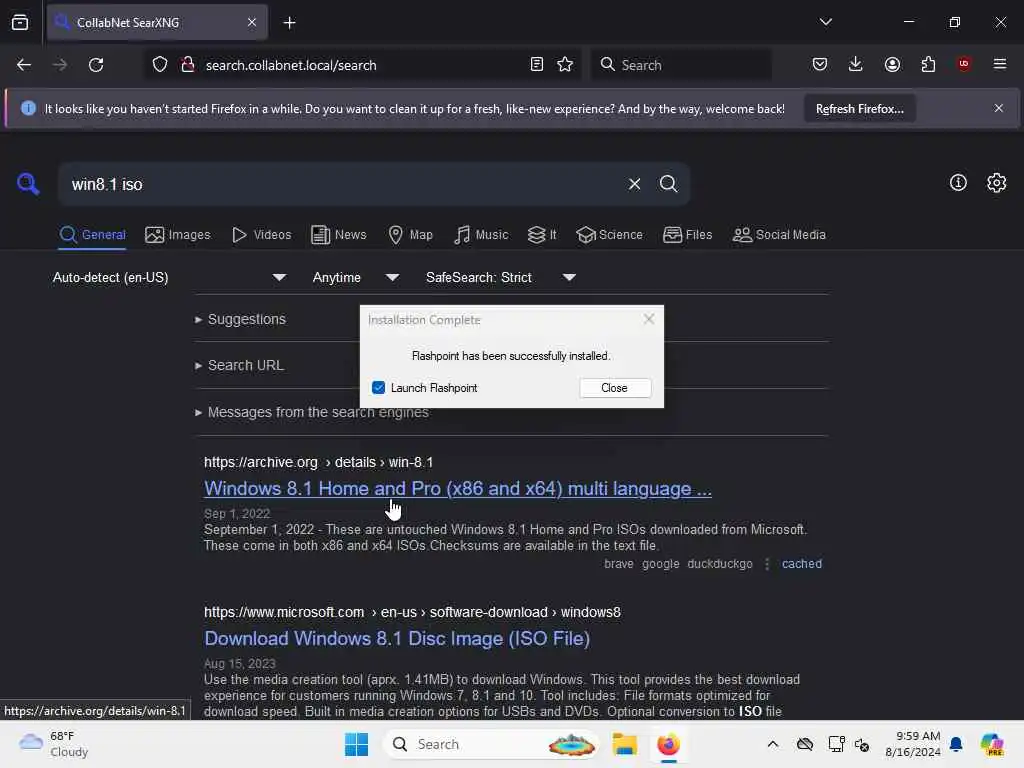Viewport: 1024px width, 768px height.
Task: Toggle reader view icon in address bar
Action: point(536,65)
